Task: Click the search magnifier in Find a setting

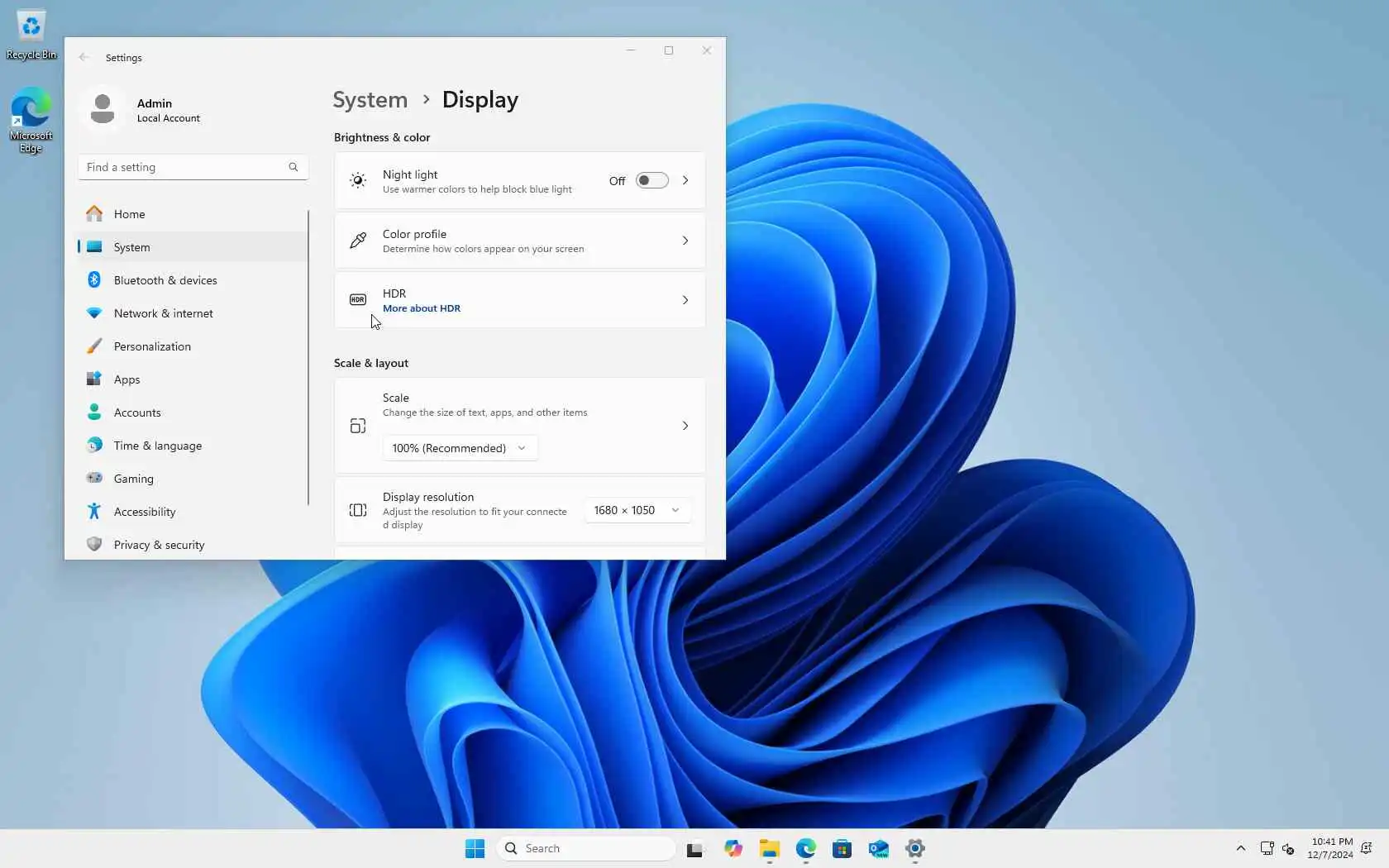Action: 294,167
